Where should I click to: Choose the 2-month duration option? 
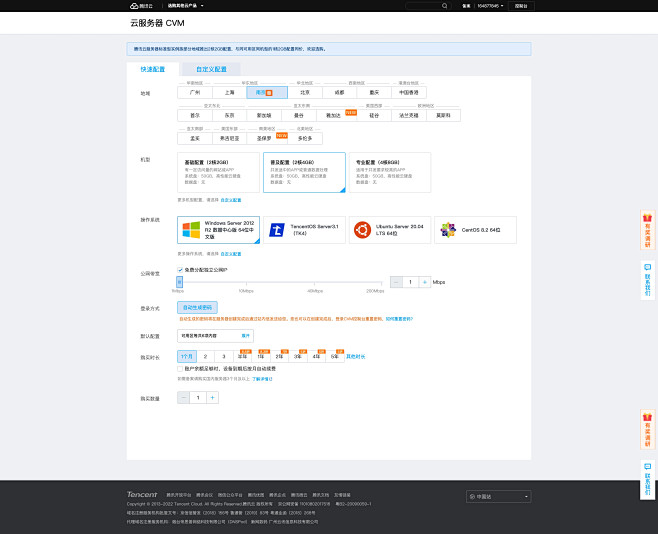pyautogui.click(x=205, y=357)
